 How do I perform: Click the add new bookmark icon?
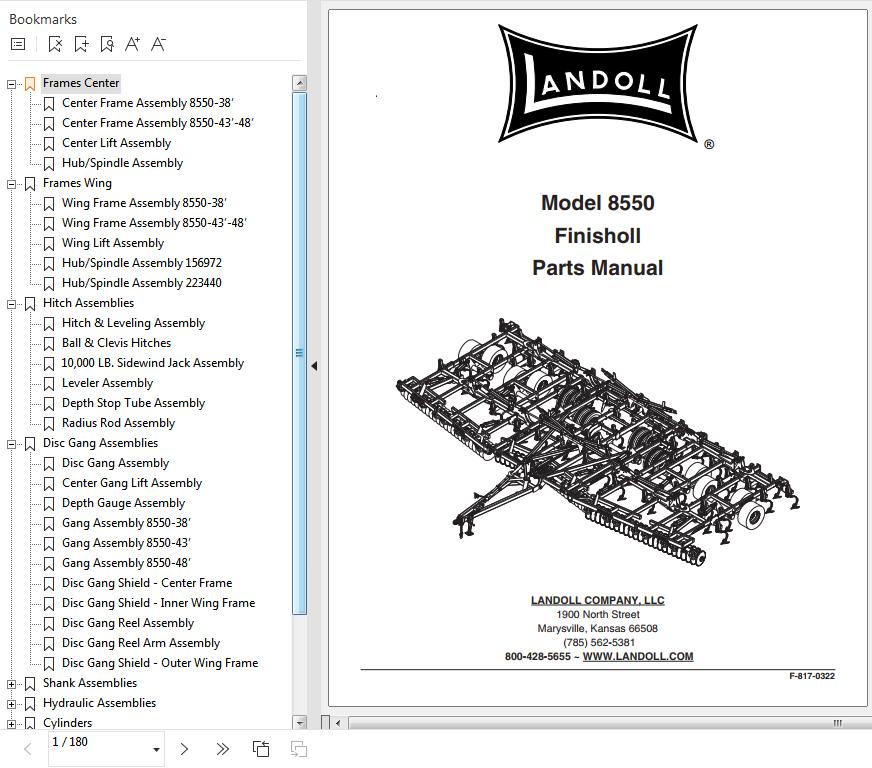pyautogui.click(x=81, y=44)
